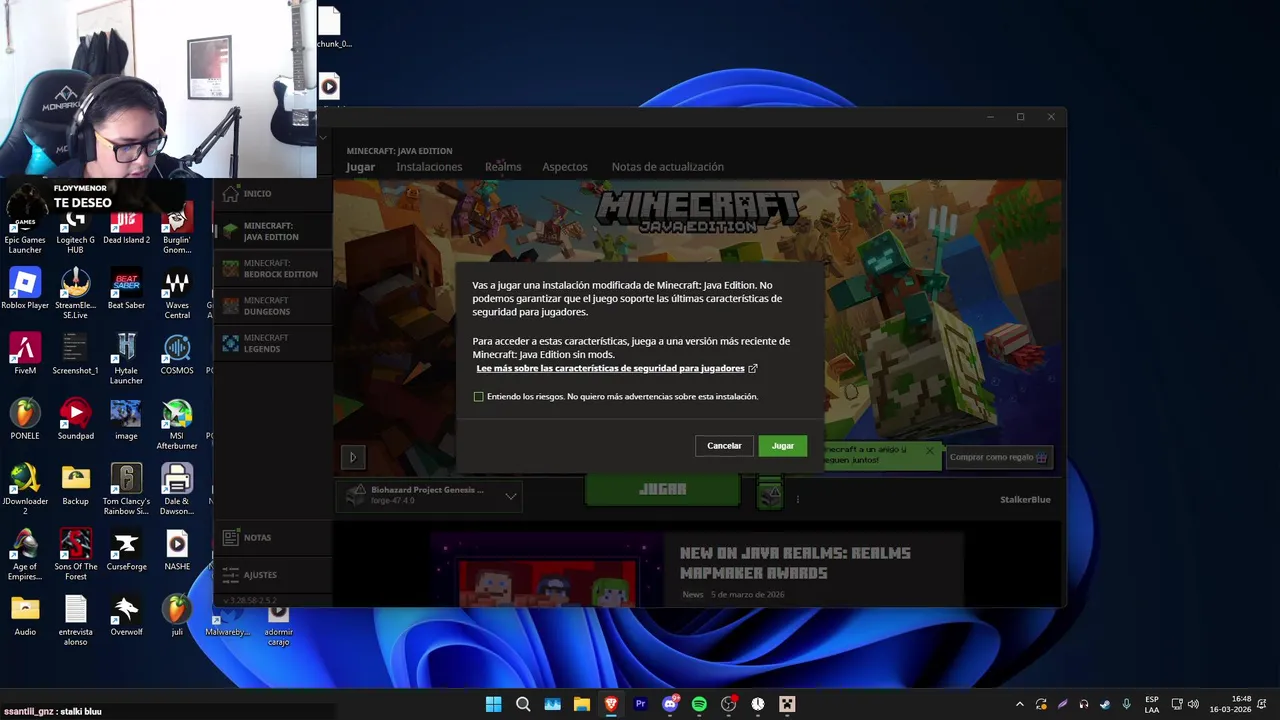The width and height of the screenshot is (1280, 720).
Task: Select PONELE FL Studio file on desktop
Action: pos(25,418)
